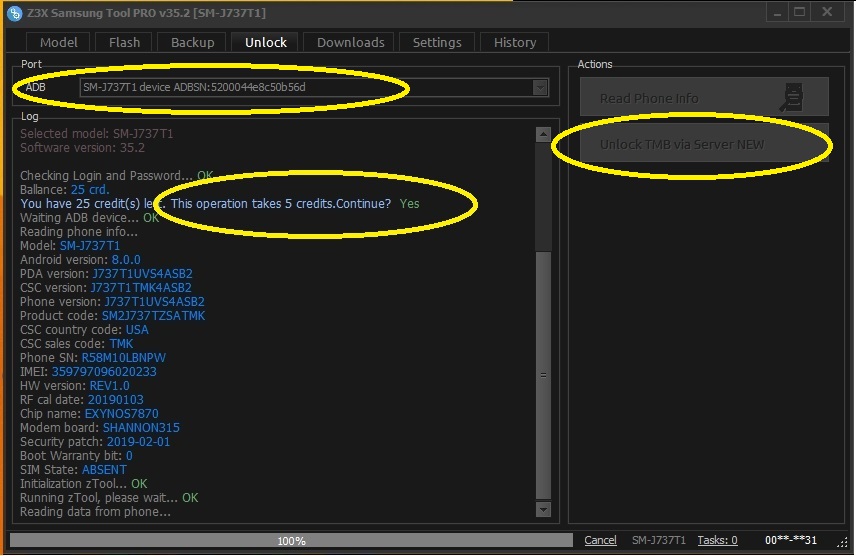The height and width of the screenshot is (556, 856).
Task: Click CSC country code value USA
Action: point(137,330)
